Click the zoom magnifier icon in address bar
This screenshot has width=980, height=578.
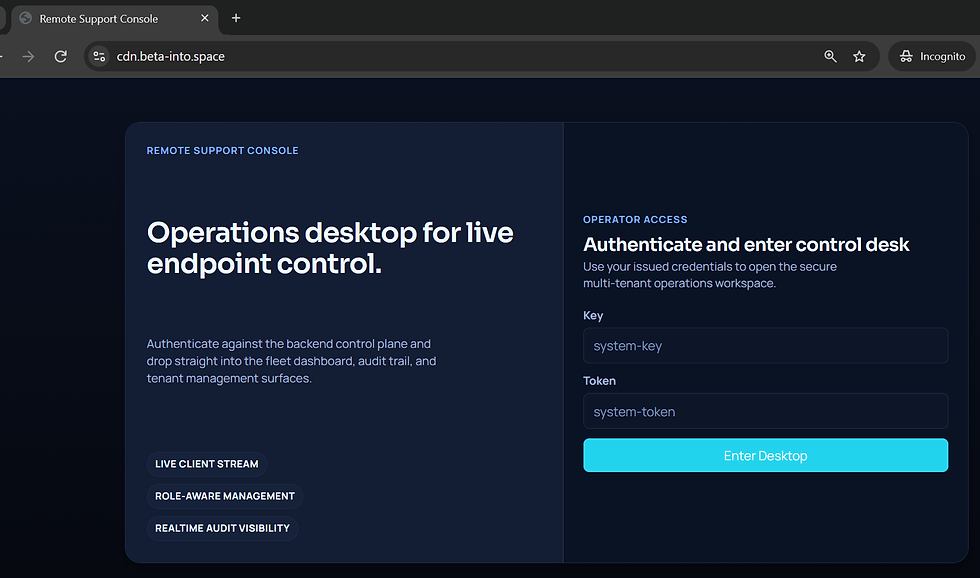tap(830, 56)
